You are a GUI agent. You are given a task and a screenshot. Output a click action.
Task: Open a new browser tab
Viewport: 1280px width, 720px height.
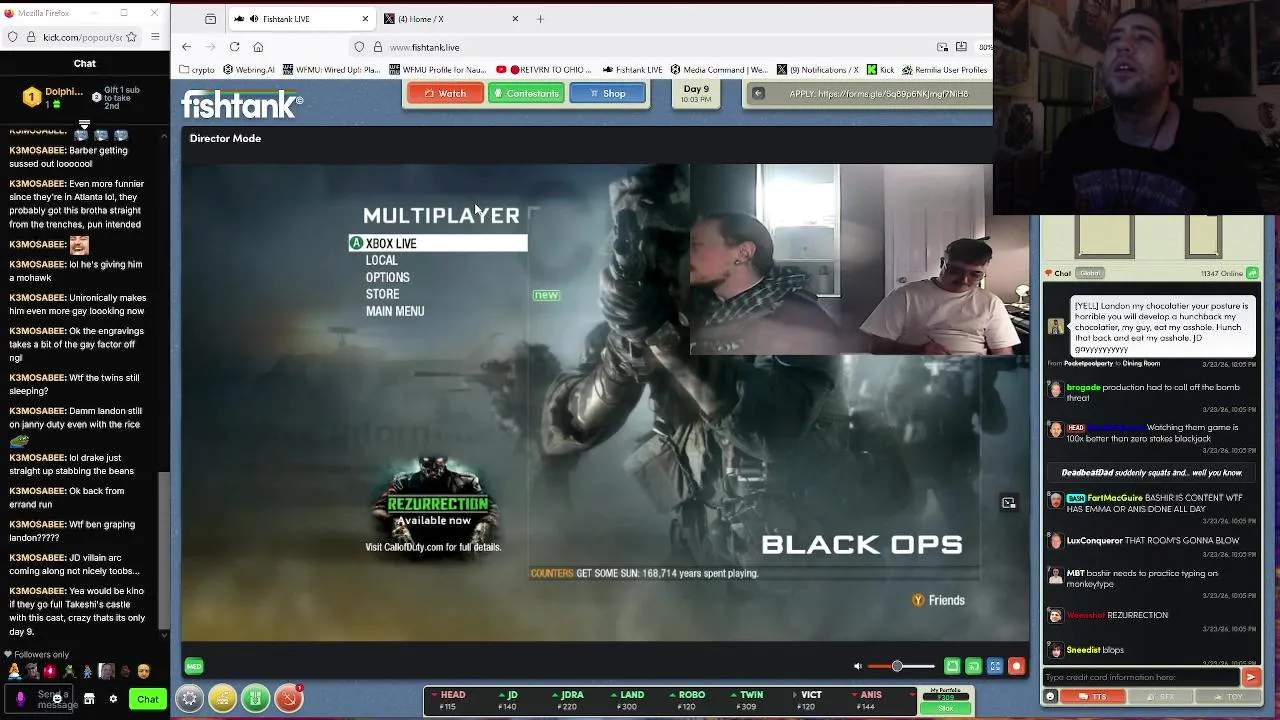(x=540, y=19)
